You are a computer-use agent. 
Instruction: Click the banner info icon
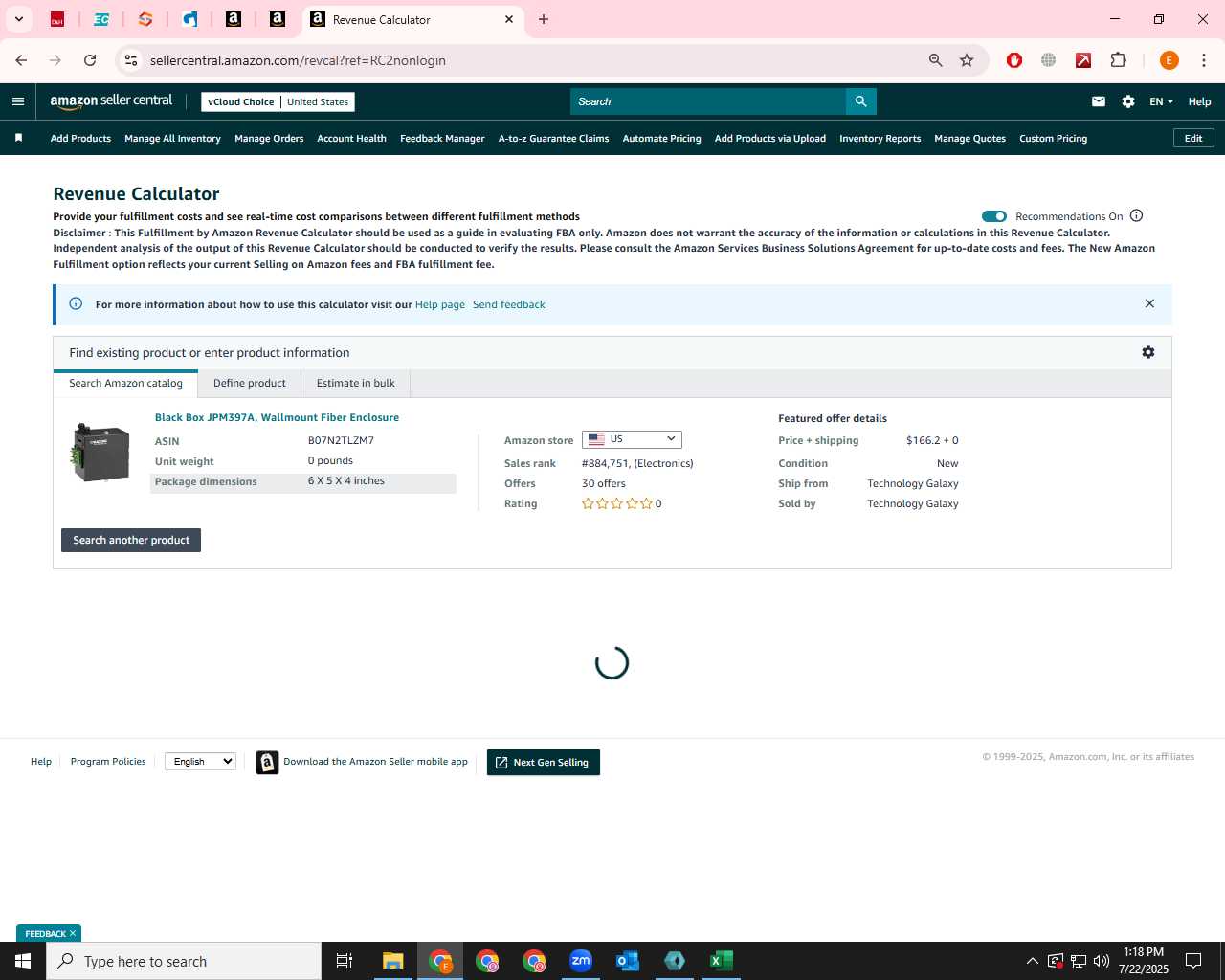click(76, 303)
